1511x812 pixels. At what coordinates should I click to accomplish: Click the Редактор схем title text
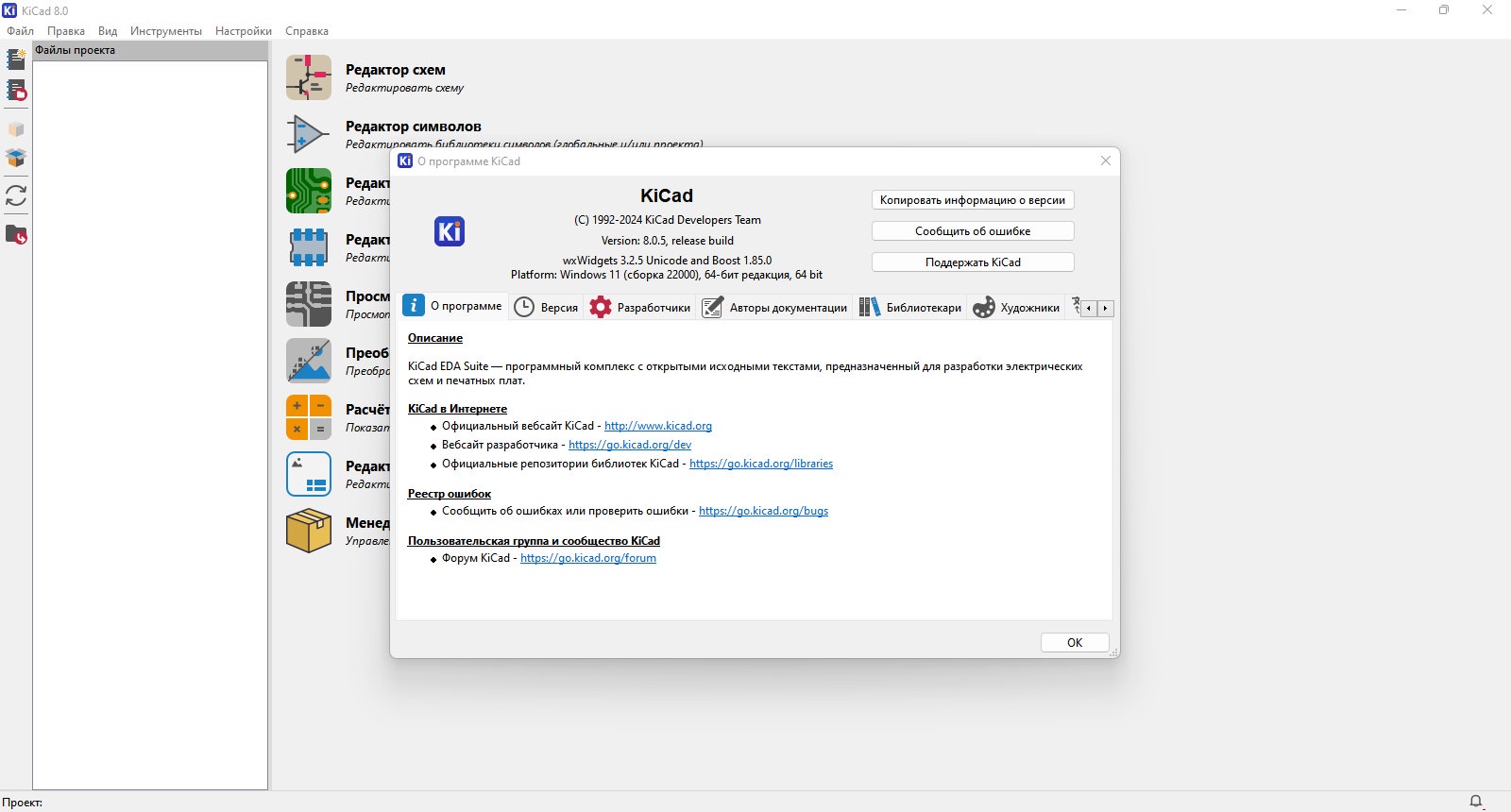click(396, 70)
